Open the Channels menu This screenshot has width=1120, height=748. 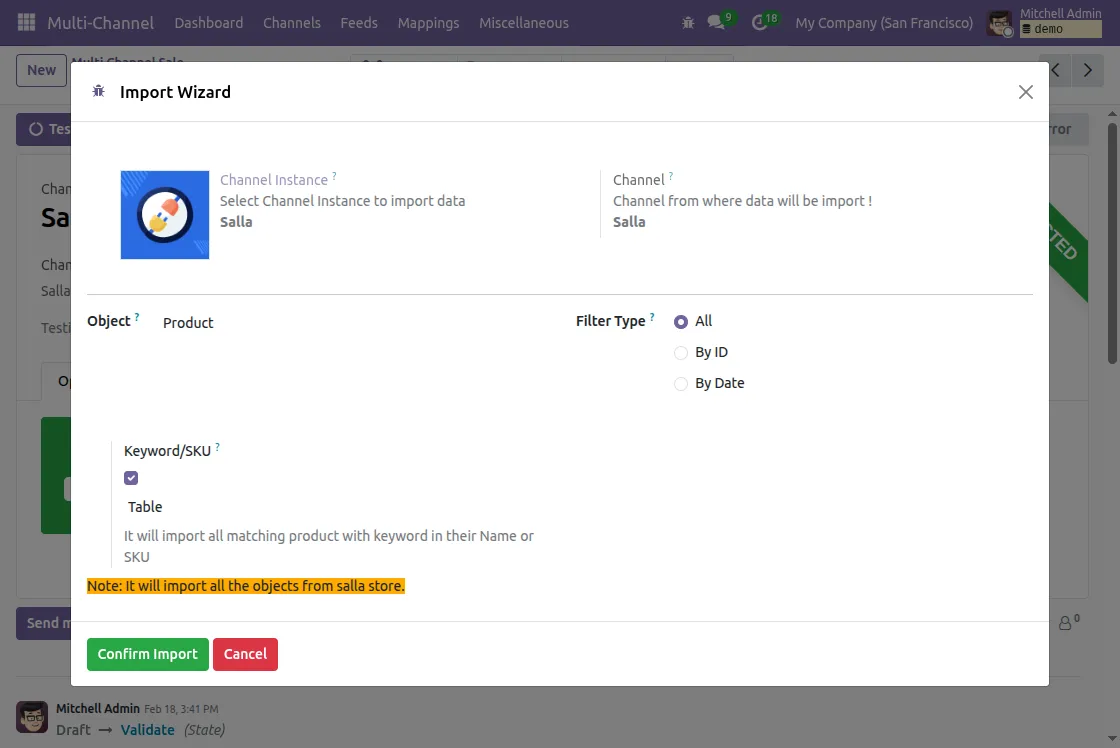[291, 23]
